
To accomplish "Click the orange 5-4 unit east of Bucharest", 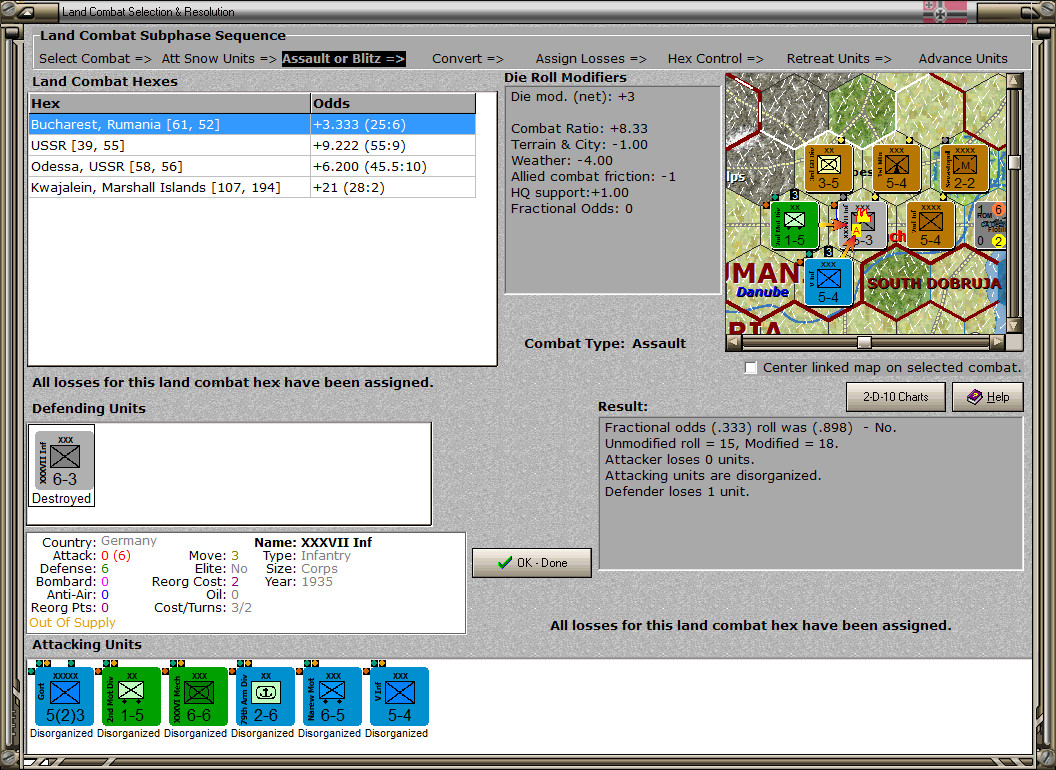I will (930, 225).
